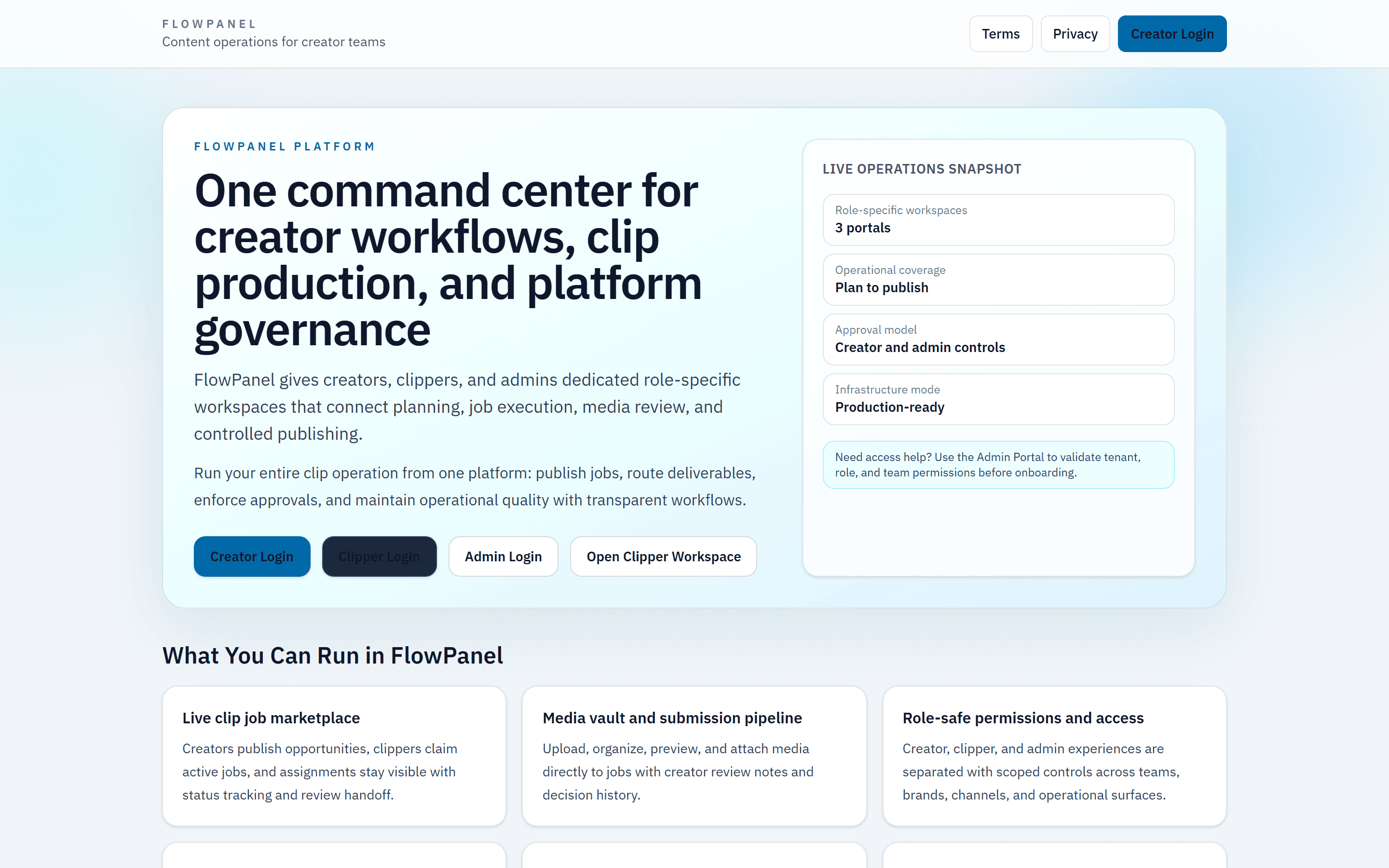Click '3 portals' value text
Image resolution: width=1389 pixels, height=868 pixels.
pos(863,228)
